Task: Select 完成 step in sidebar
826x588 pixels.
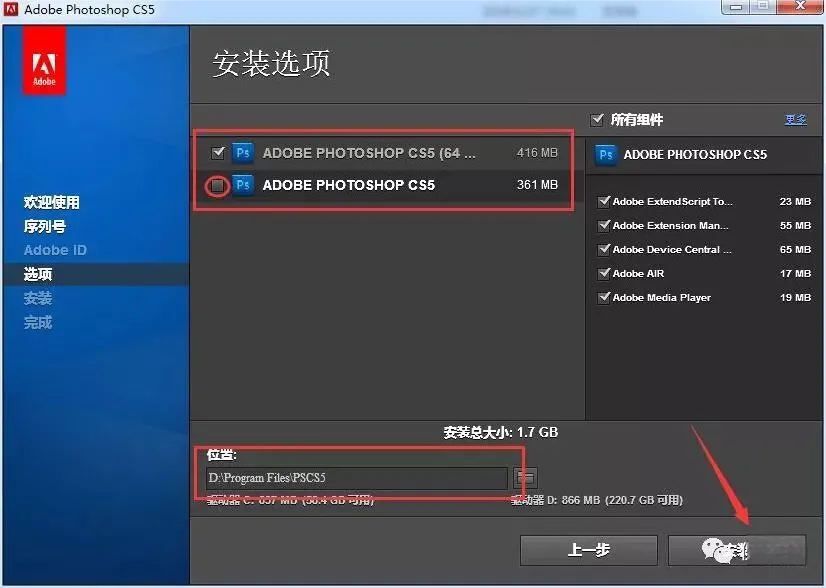Action: click(38, 322)
